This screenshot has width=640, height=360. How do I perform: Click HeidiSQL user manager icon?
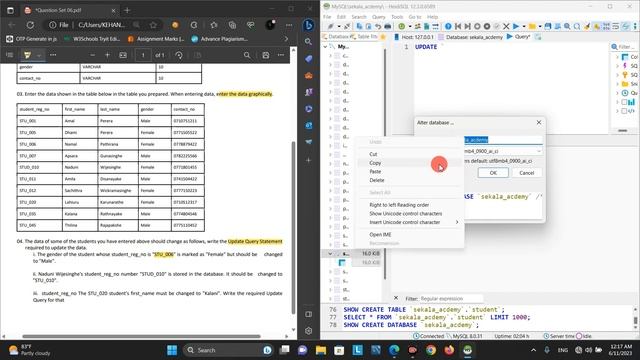[418, 27]
